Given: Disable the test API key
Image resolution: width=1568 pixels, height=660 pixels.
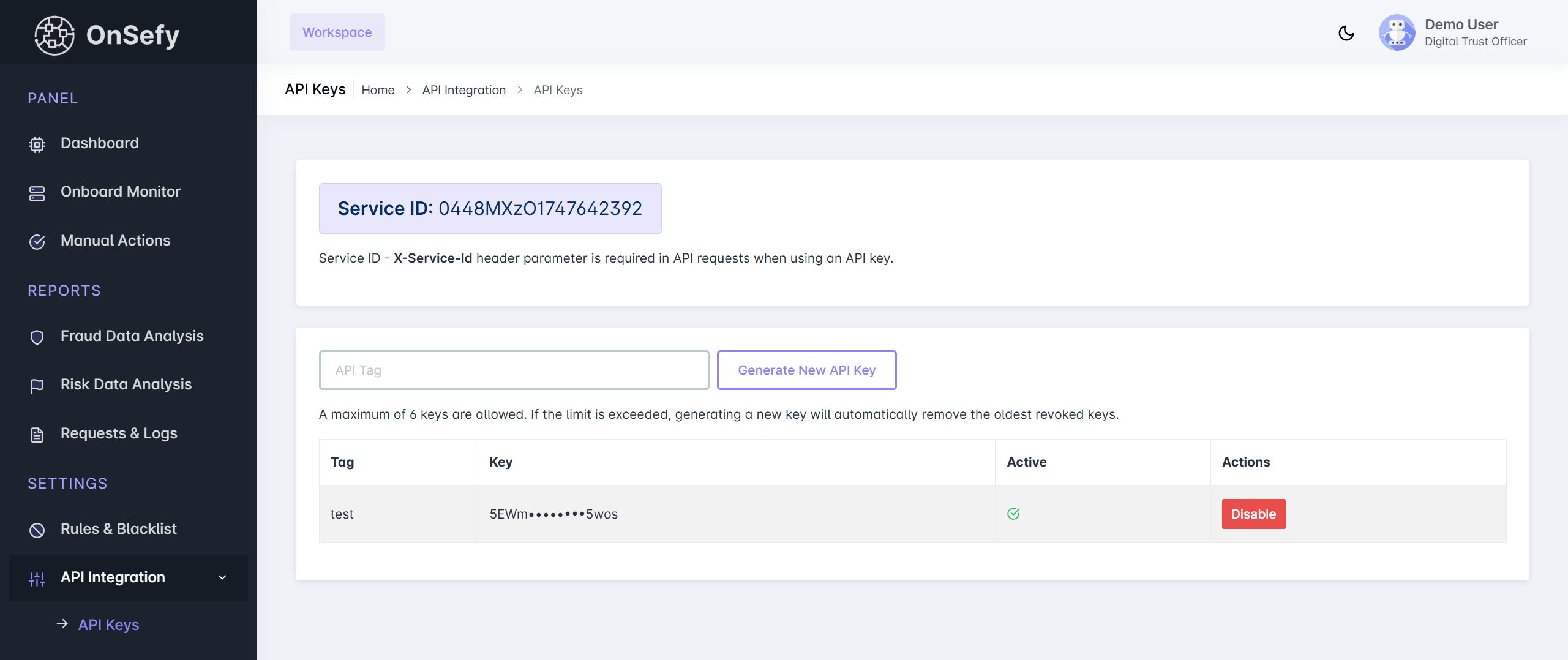Looking at the screenshot, I should click(1253, 514).
